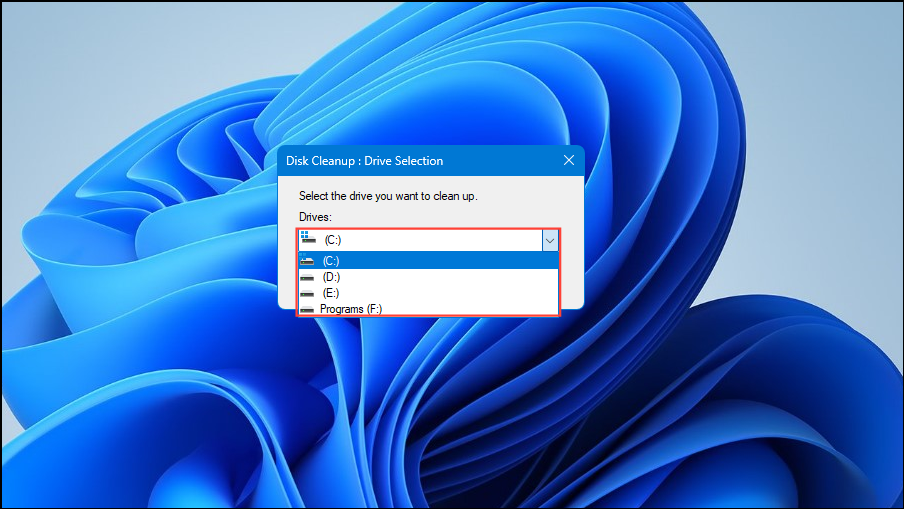Pick the (E:) drive option
Image resolution: width=904 pixels, height=509 pixels.
(x=428, y=293)
